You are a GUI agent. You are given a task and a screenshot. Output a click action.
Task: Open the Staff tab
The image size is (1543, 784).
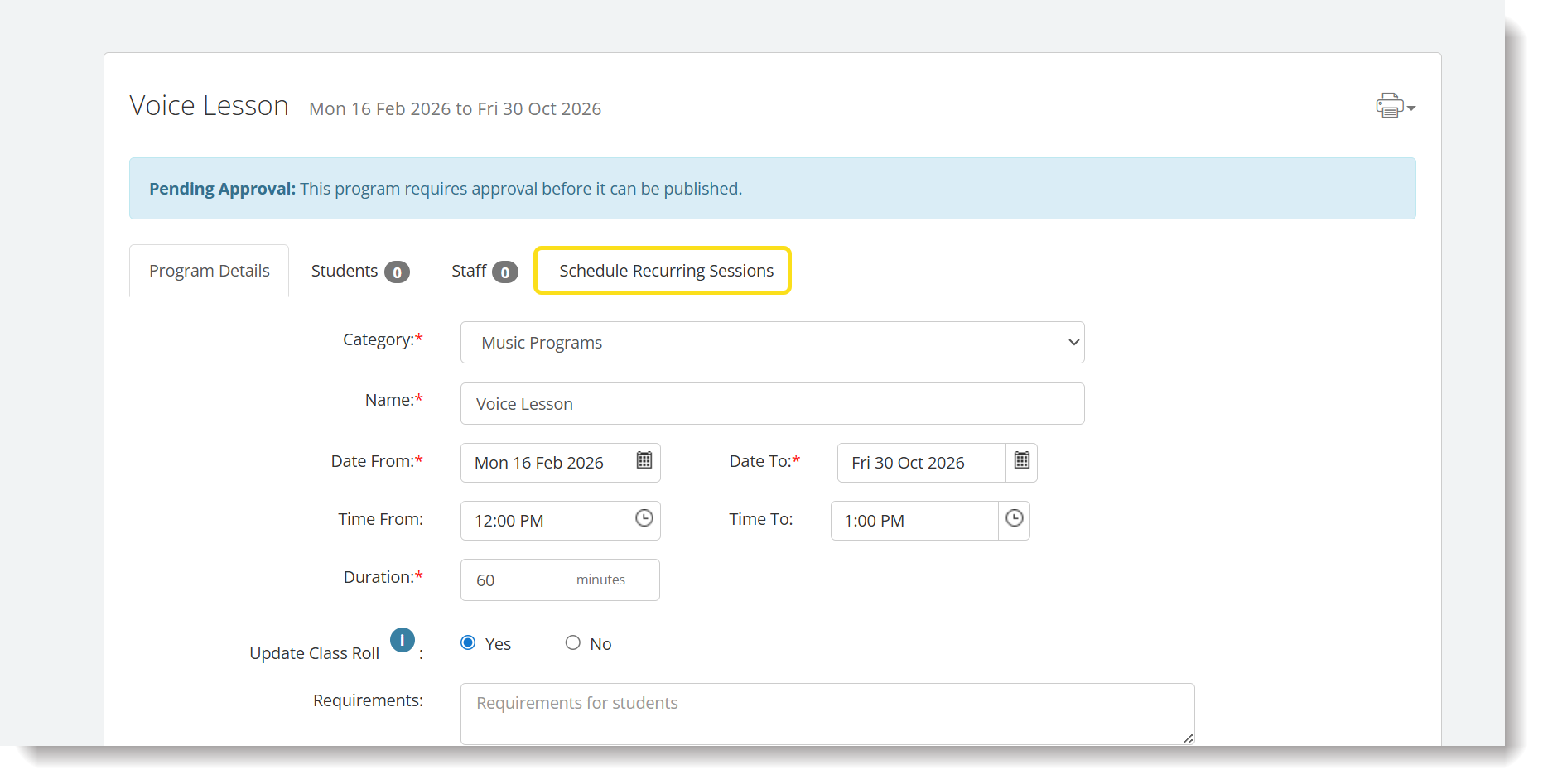coord(485,271)
